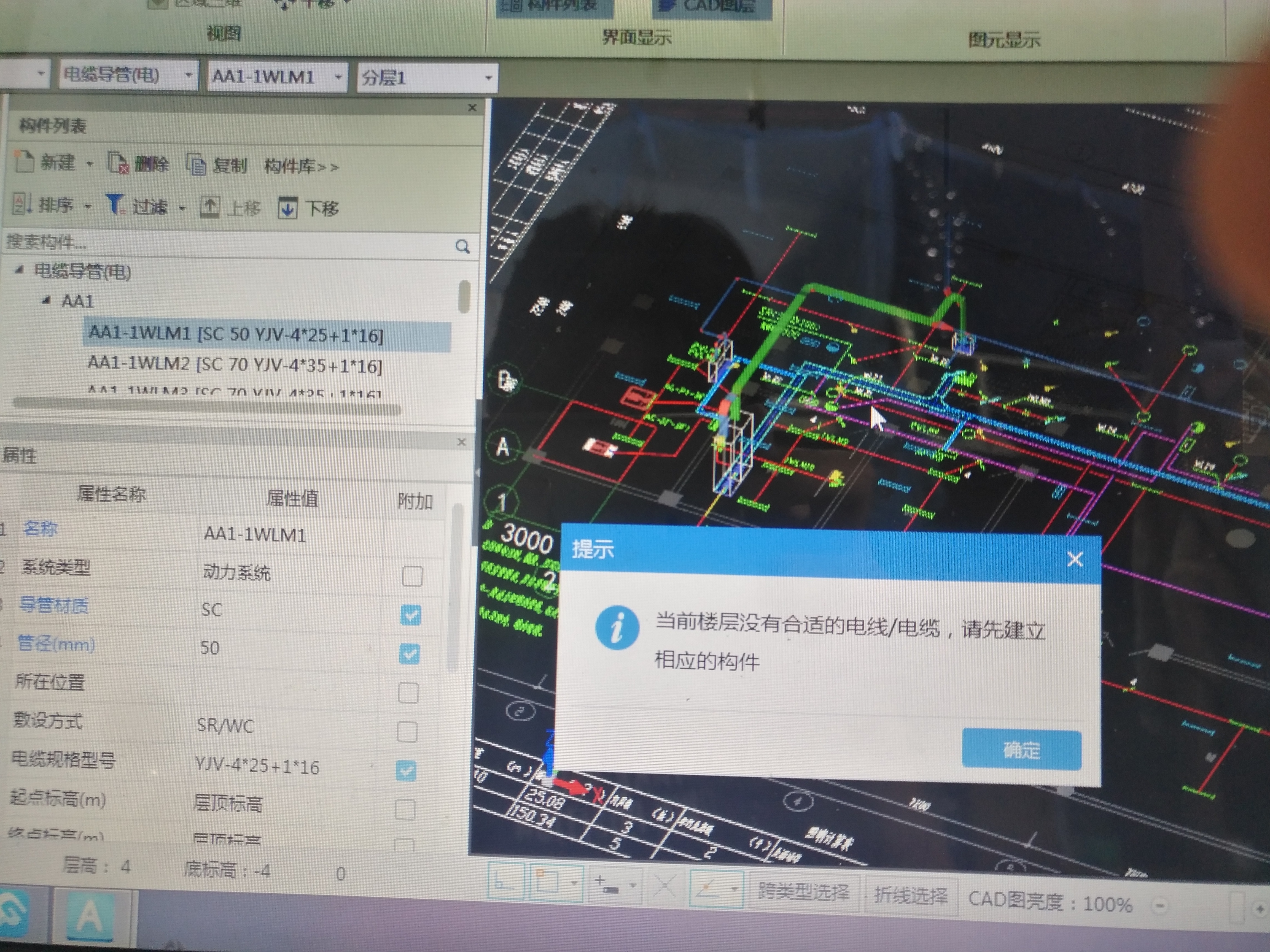Uncheck 附加 checkbox for 电缆规格型号
This screenshot has height=952, width=1270.
(406, 771)
